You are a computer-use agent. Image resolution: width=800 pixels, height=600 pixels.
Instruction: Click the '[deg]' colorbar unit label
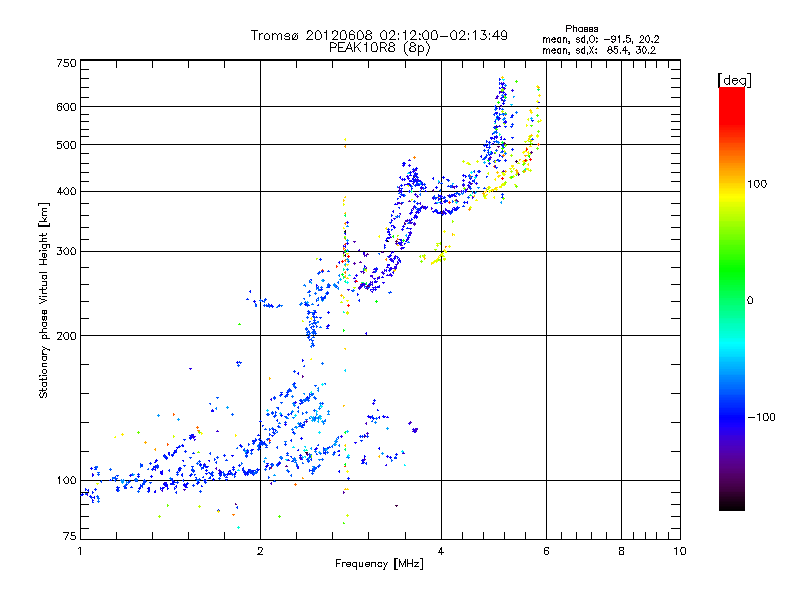tap(734, 80)
